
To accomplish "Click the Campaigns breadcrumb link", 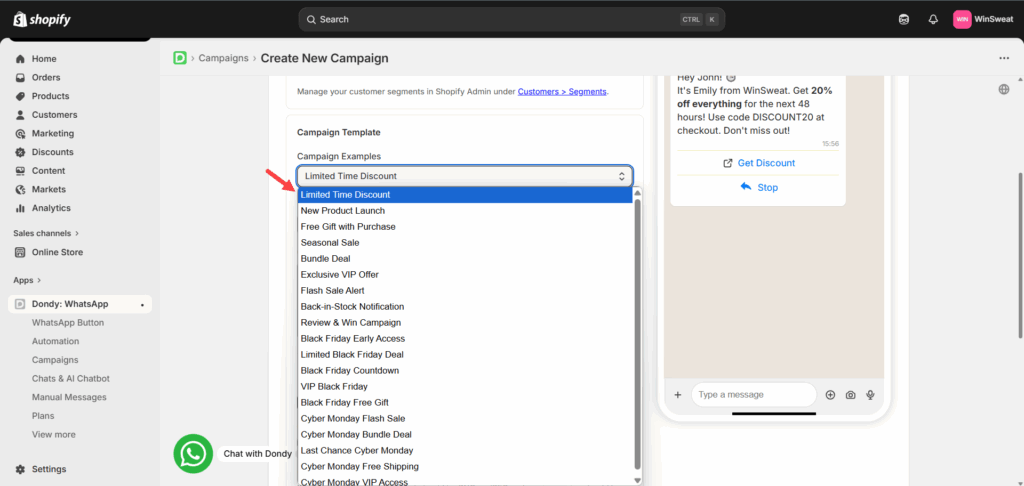I will [222, 58].
